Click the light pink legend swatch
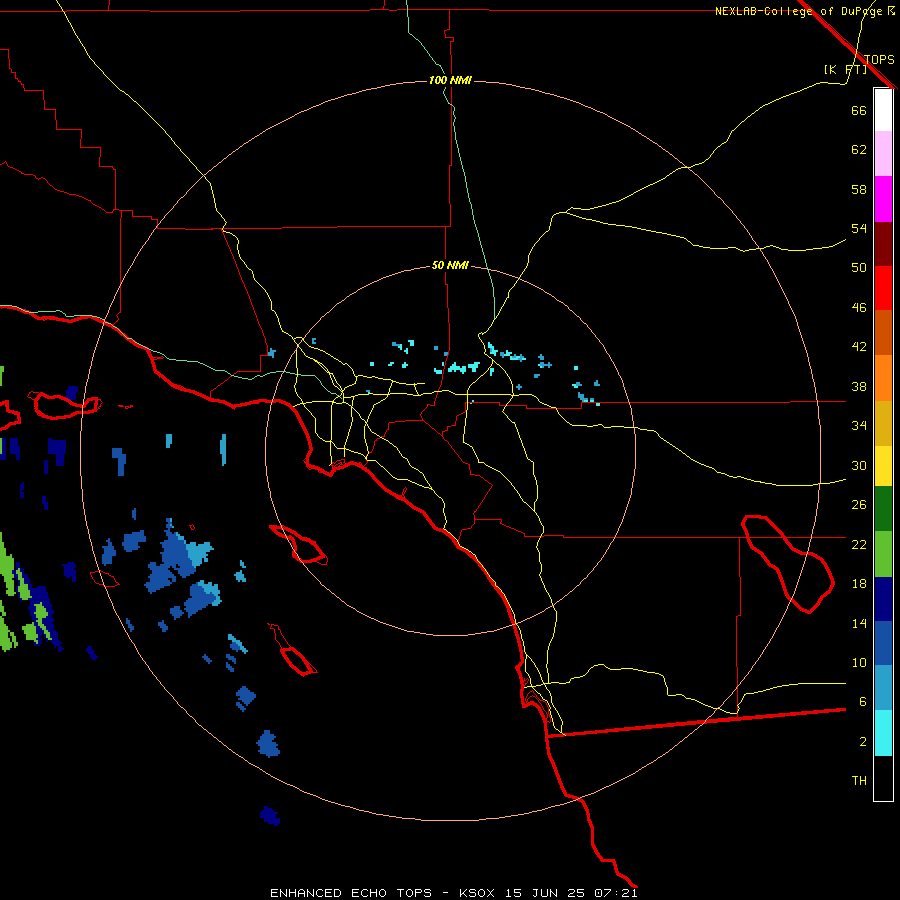 click(x=883, y=153)
